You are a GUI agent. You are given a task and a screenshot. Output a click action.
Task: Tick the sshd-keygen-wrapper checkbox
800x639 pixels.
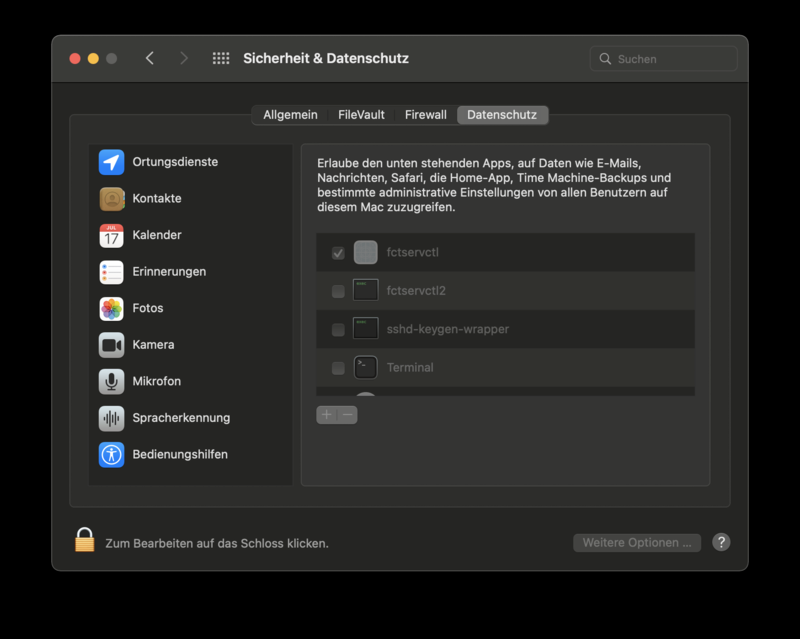pyautogui.click(x=338, y=329)
